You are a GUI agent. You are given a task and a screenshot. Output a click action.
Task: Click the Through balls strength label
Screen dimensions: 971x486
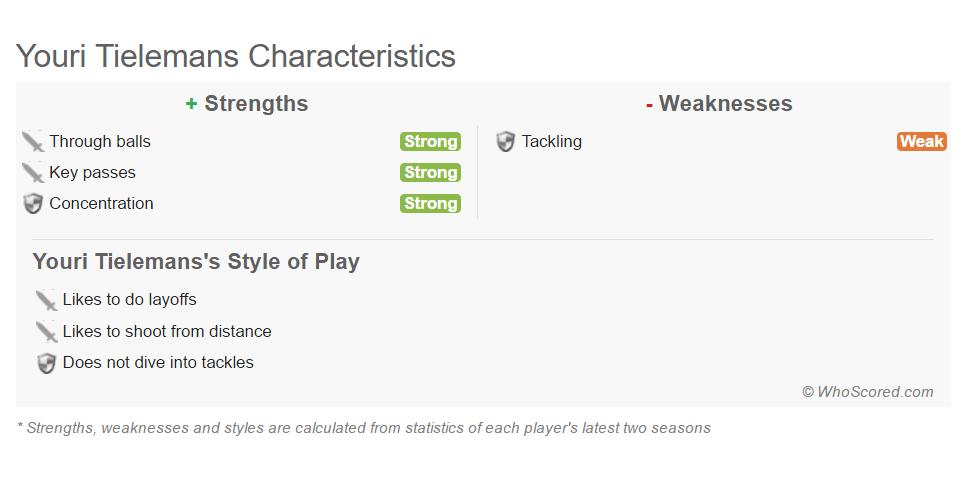(x=100, y=142)
